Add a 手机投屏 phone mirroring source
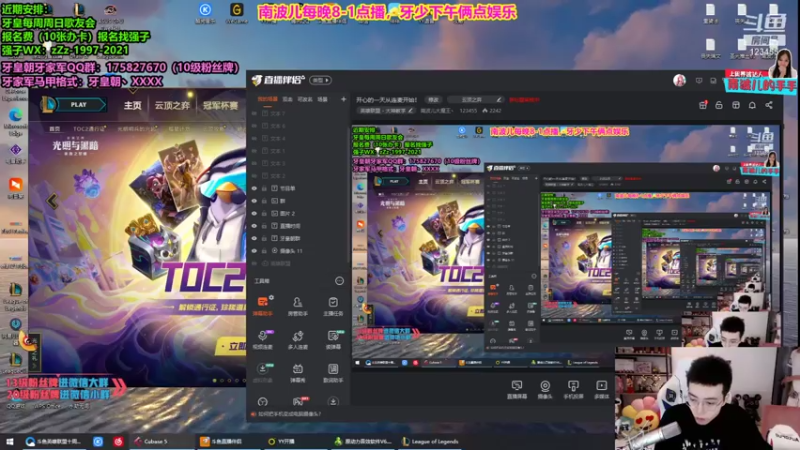The image size is (800, 450). click(573, 389)
